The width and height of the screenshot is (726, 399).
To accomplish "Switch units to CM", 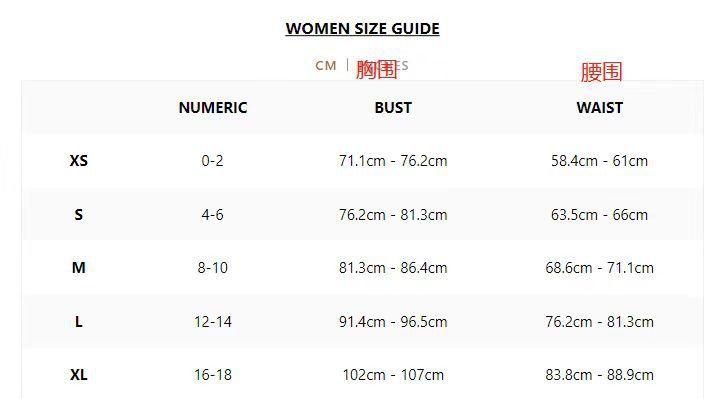I will click(325, 66).
